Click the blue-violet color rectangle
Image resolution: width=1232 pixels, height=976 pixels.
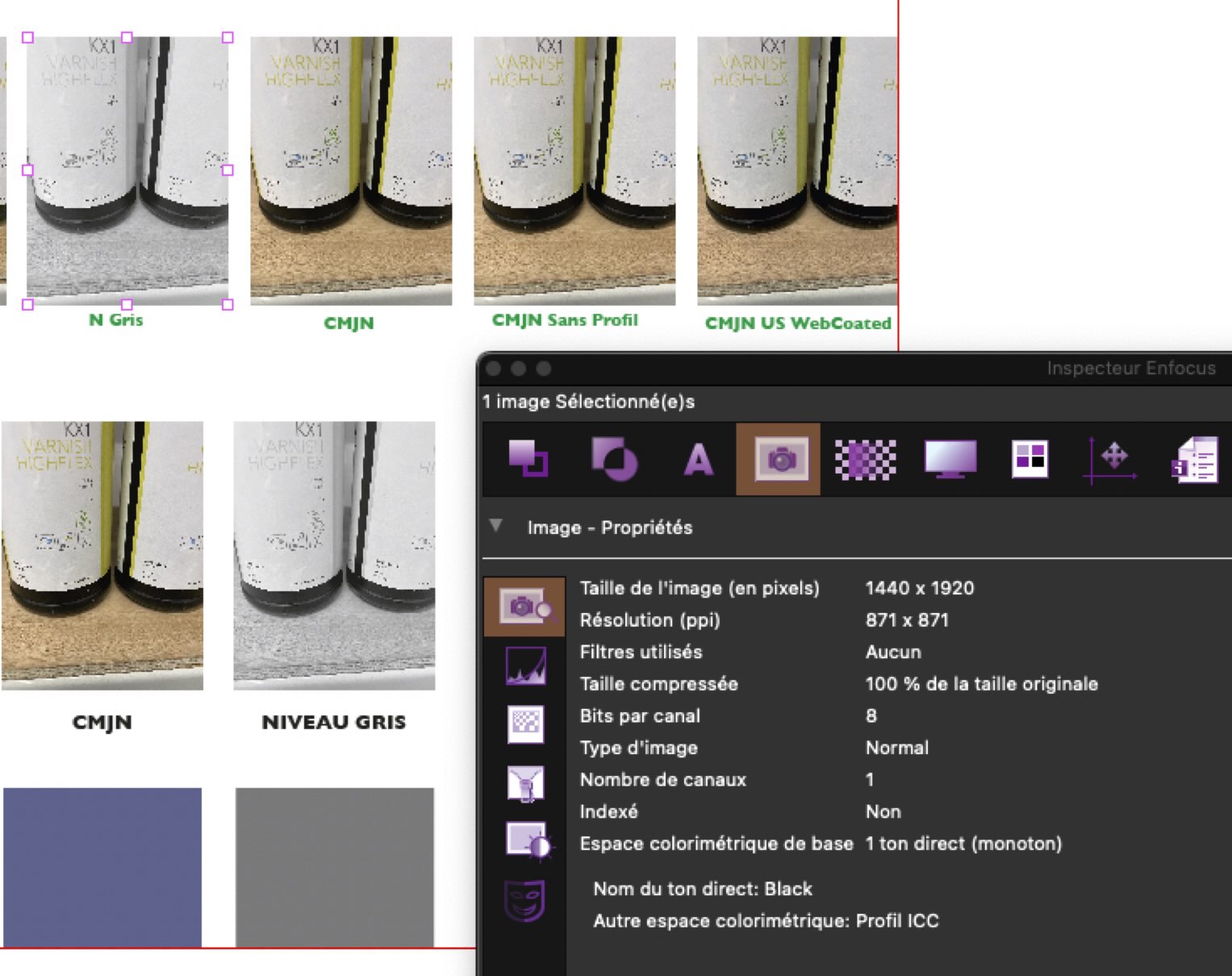tap(102, 867)
